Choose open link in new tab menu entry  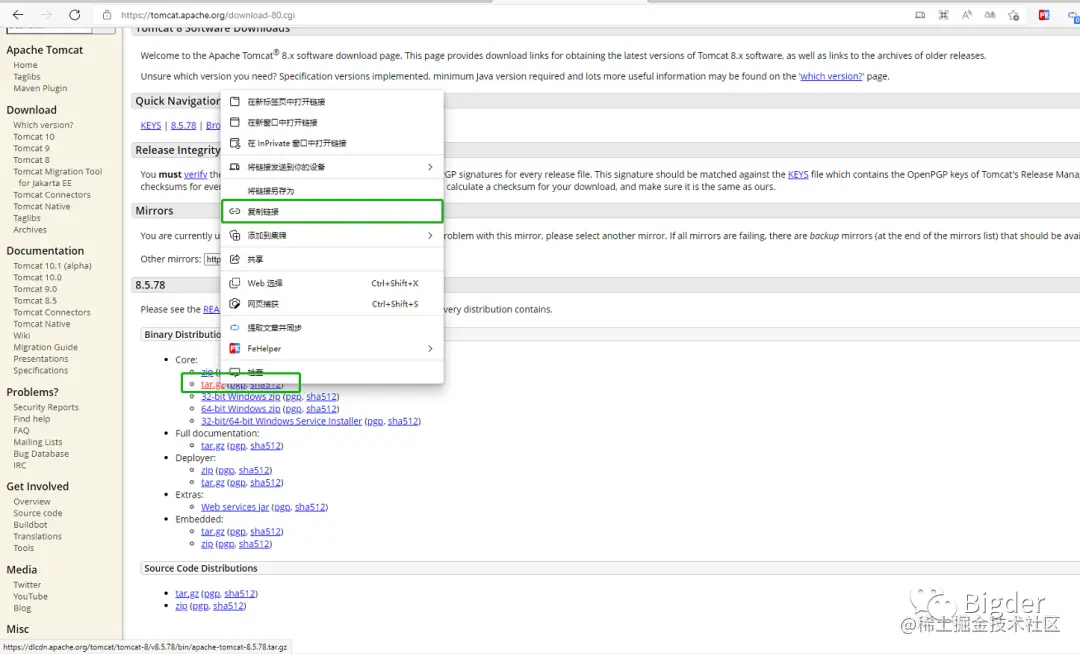332,101
